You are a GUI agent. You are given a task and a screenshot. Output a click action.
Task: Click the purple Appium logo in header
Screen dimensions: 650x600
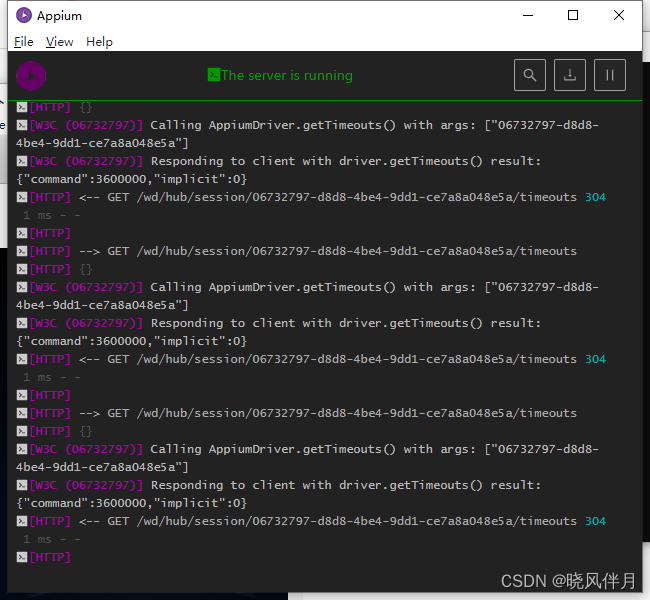pos(31,76)
